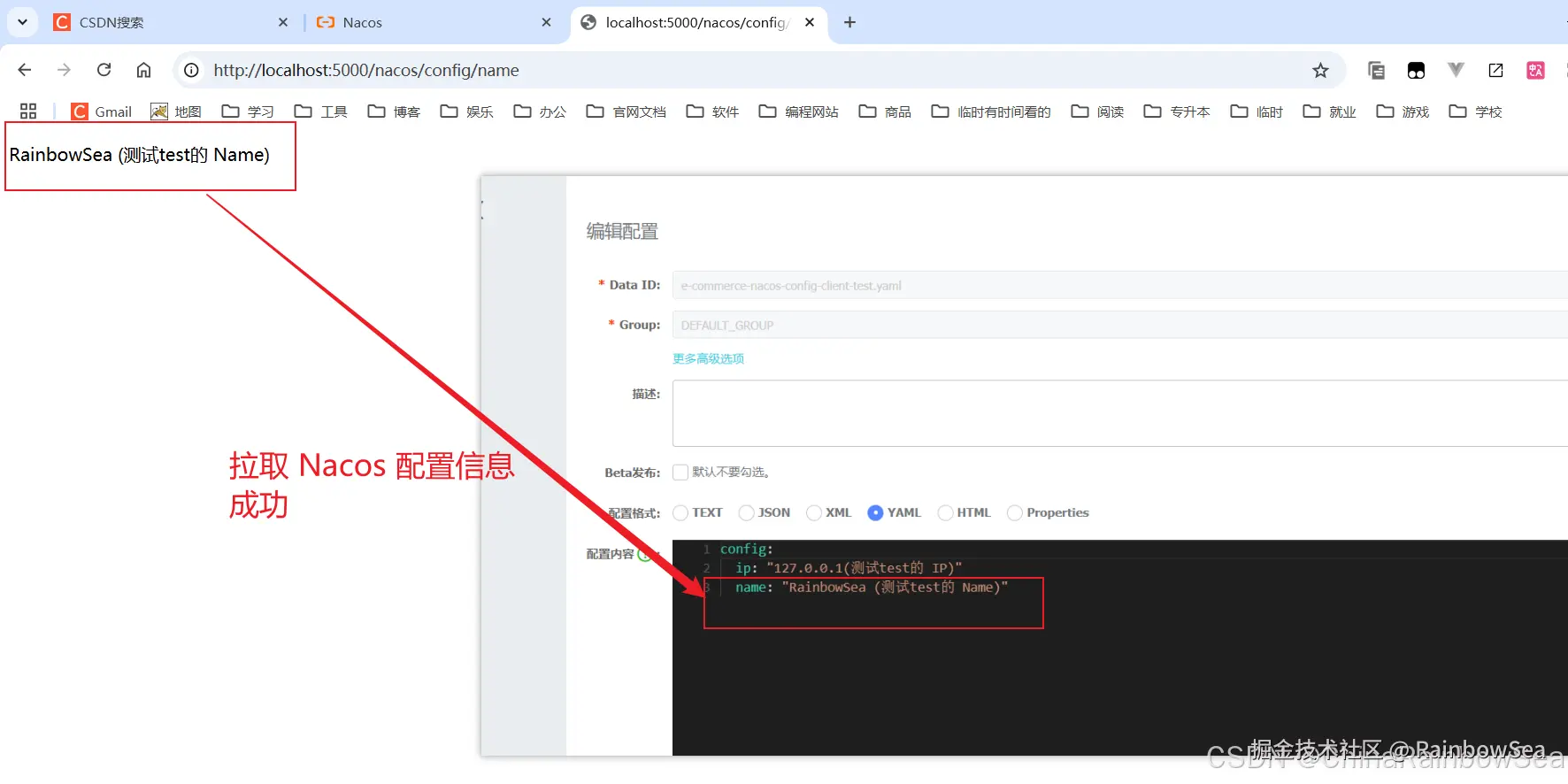Screen dimensions: 1568x784
Task: Click the green help icon beside 配置内容
Action: point(645,554)
